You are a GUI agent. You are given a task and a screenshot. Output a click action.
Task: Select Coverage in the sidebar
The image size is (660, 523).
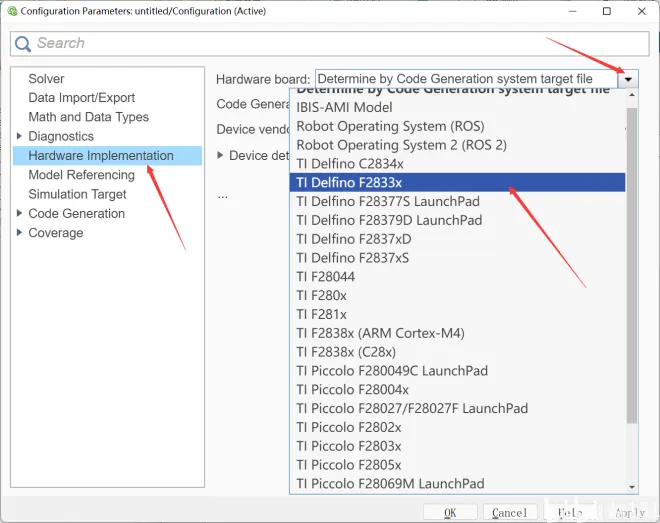(x=56, y=233)
